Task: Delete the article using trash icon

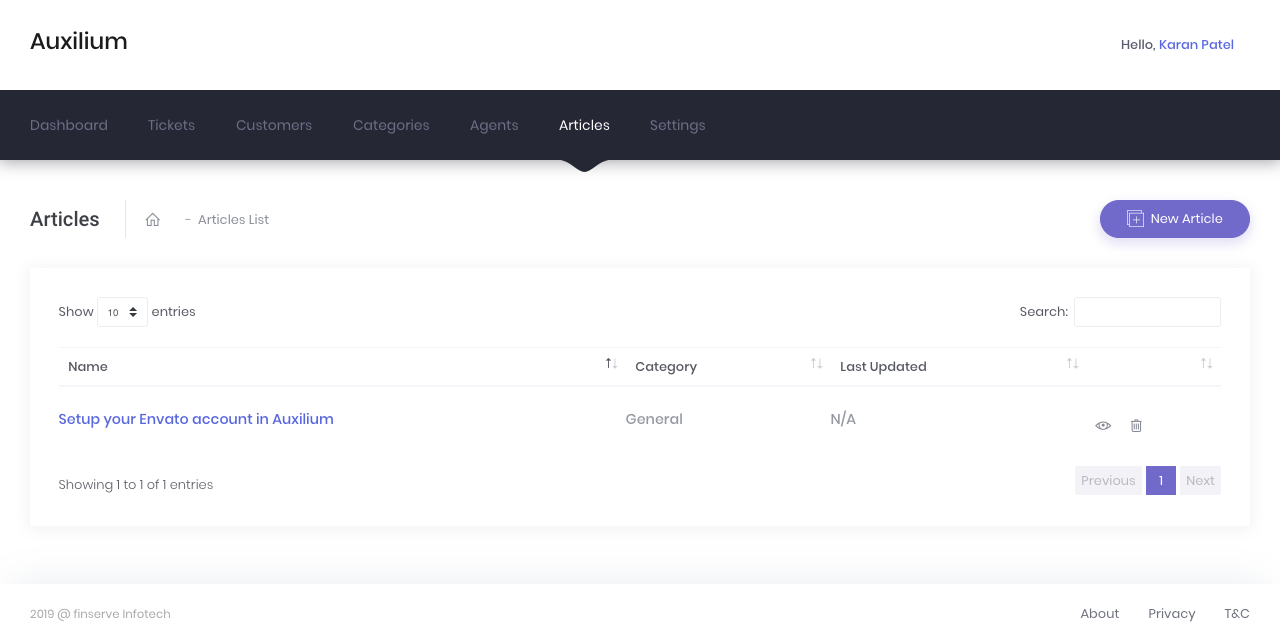Action: pos(1136,426)
